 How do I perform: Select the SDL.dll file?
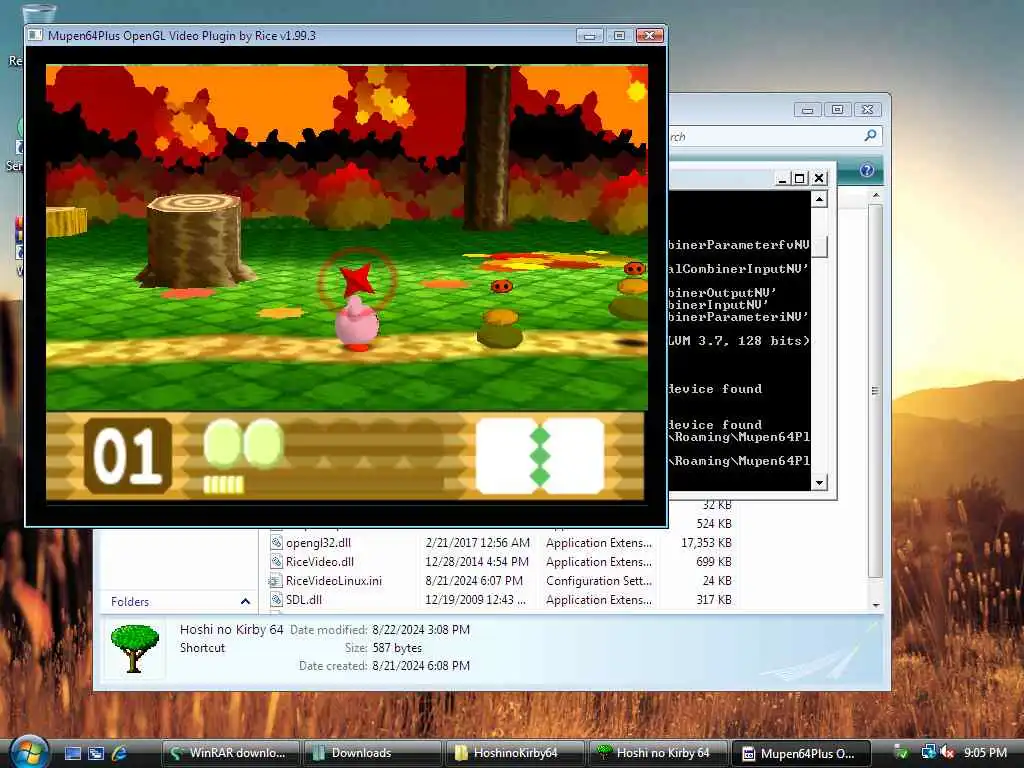304,600
